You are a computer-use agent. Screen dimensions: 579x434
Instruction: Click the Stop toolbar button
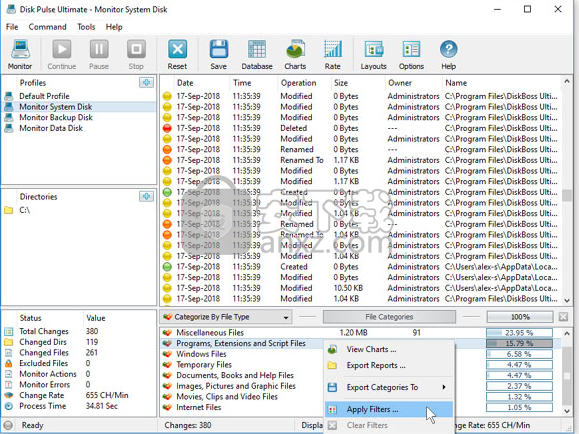[136, 55]
